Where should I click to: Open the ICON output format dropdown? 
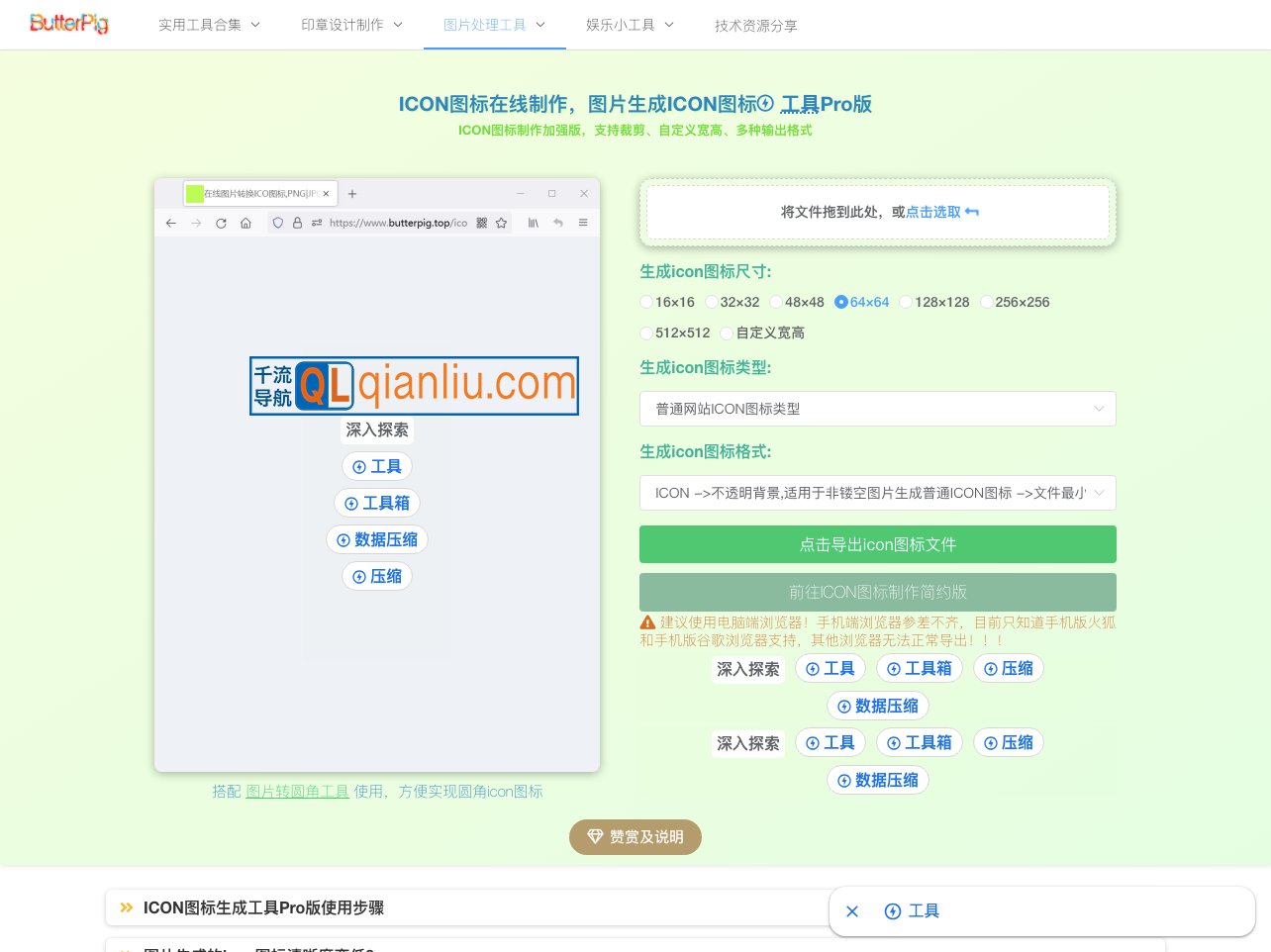click(878, 493)
